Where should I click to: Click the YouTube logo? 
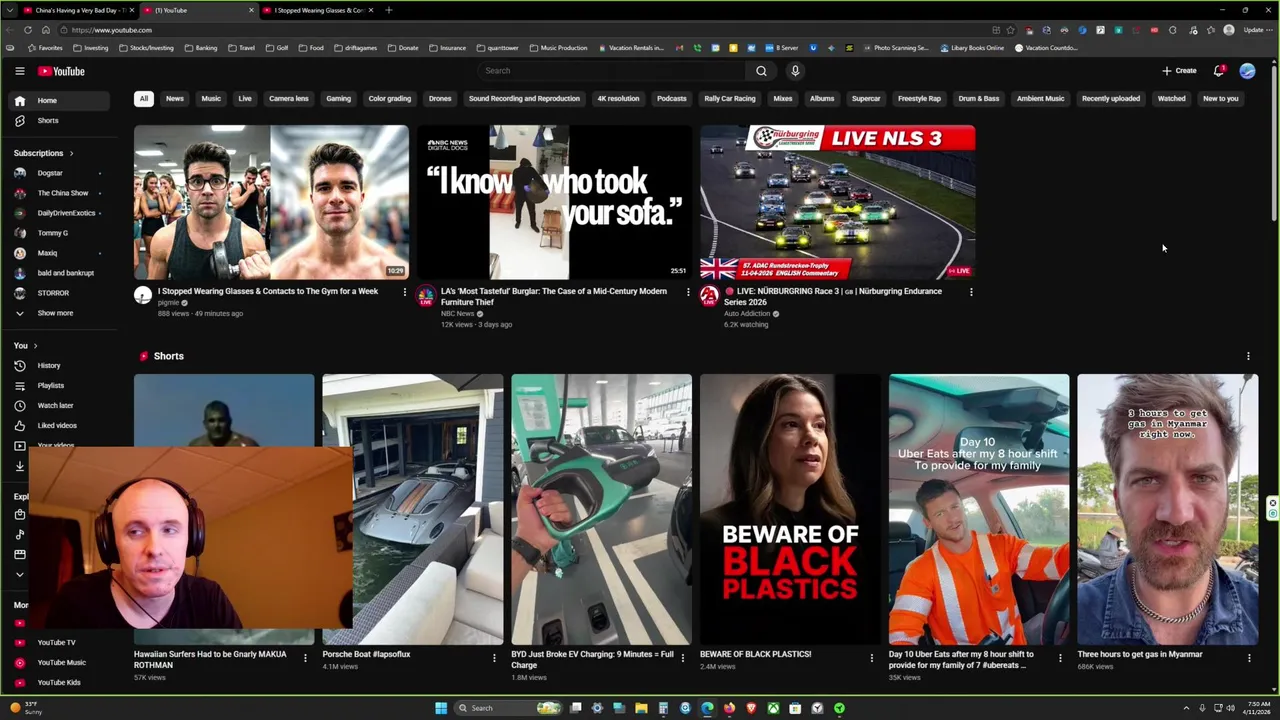coord(61,71)
